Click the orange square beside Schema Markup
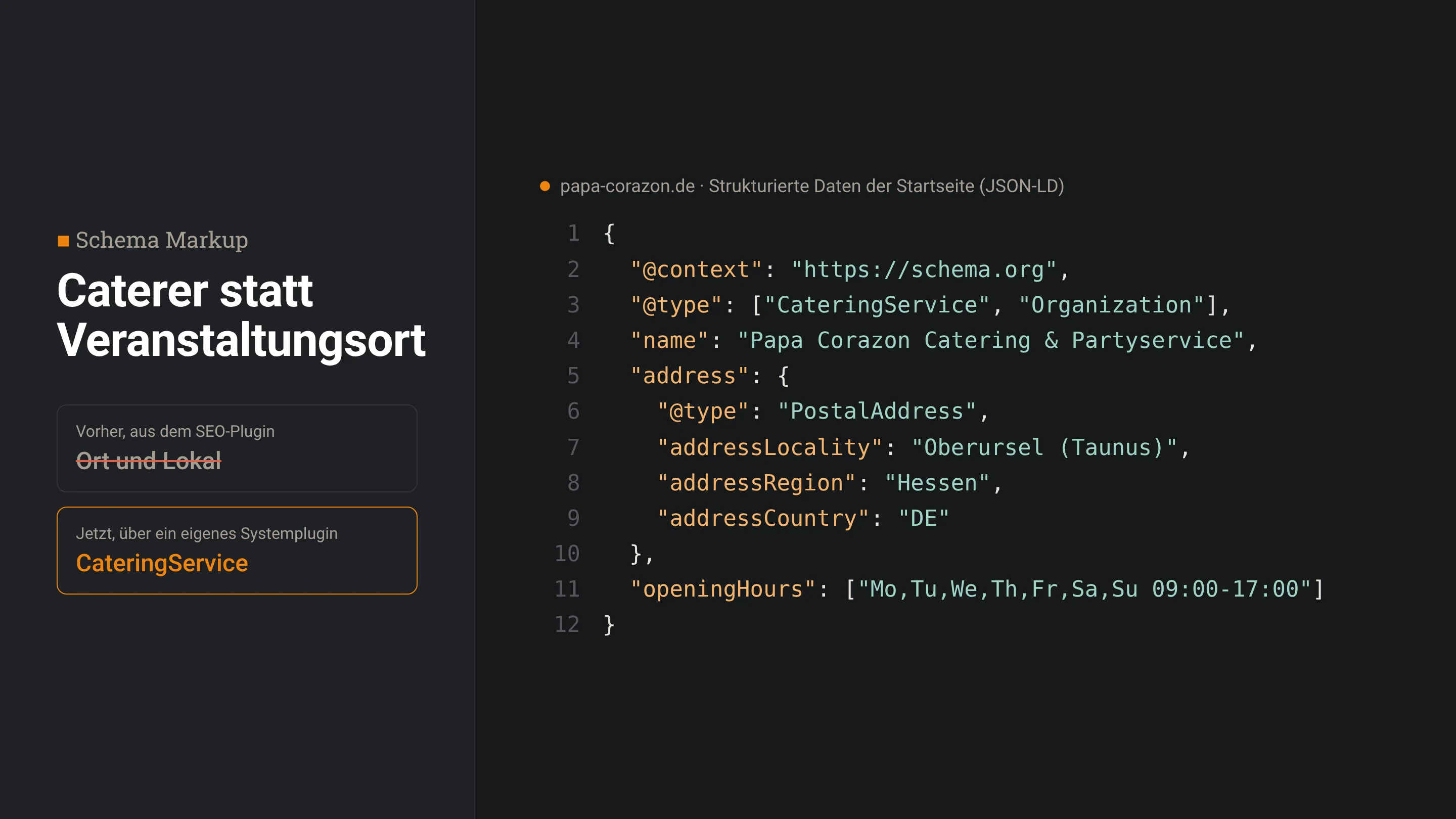Image resolution: width=1456 pixels, height=819 pixels. 63,241
